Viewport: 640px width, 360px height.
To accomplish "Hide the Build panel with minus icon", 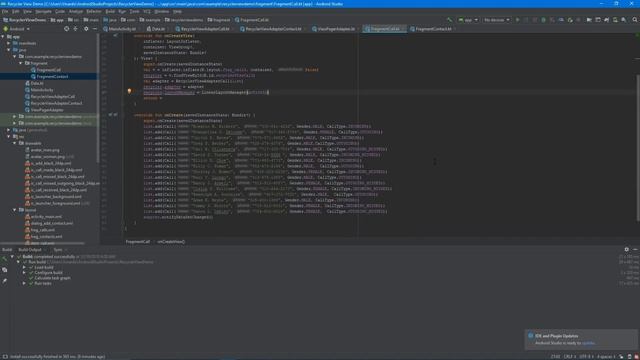I will tap(636, 249).
